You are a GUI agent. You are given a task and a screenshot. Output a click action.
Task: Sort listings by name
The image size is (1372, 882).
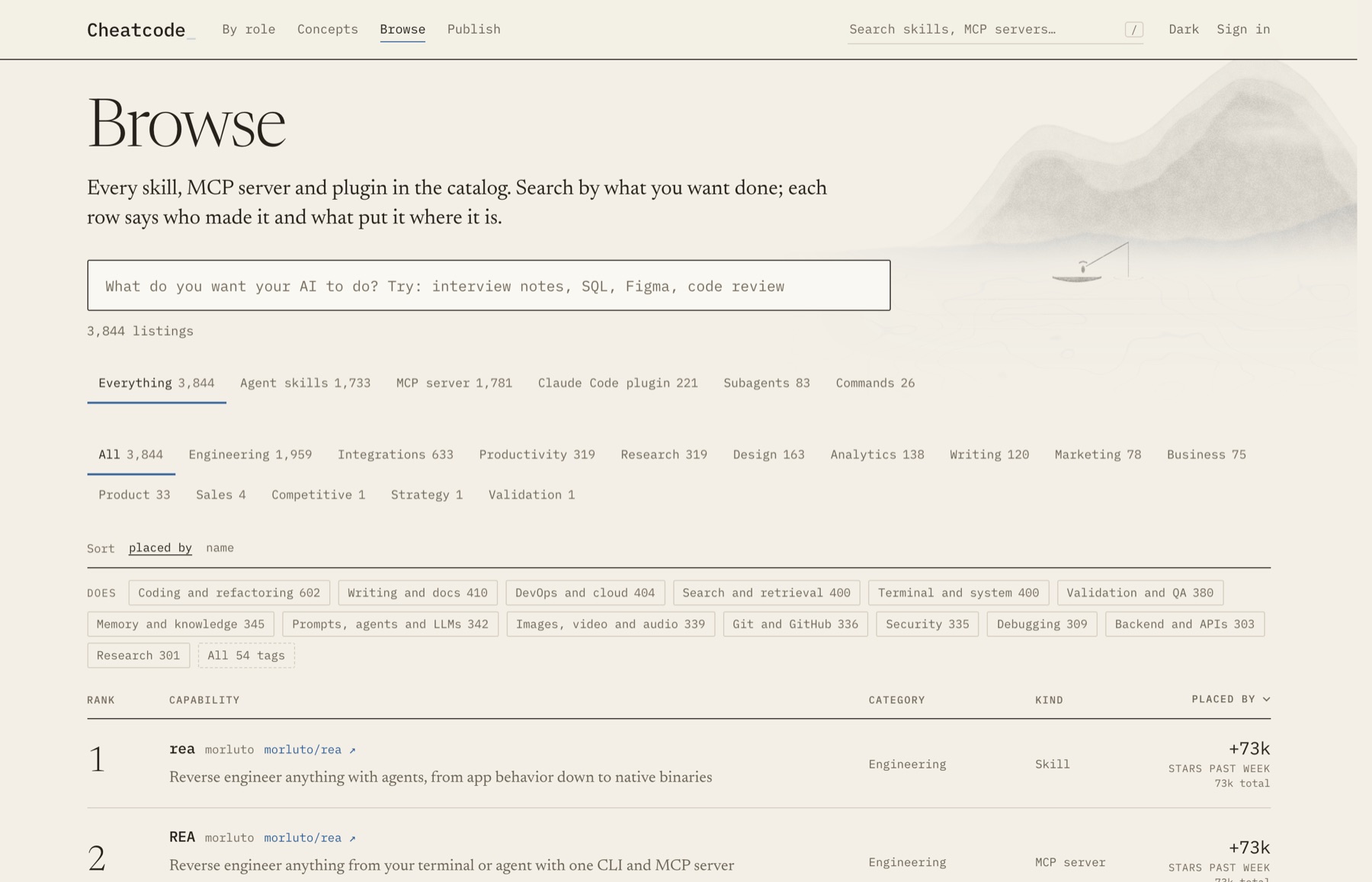tap(220, 547)
